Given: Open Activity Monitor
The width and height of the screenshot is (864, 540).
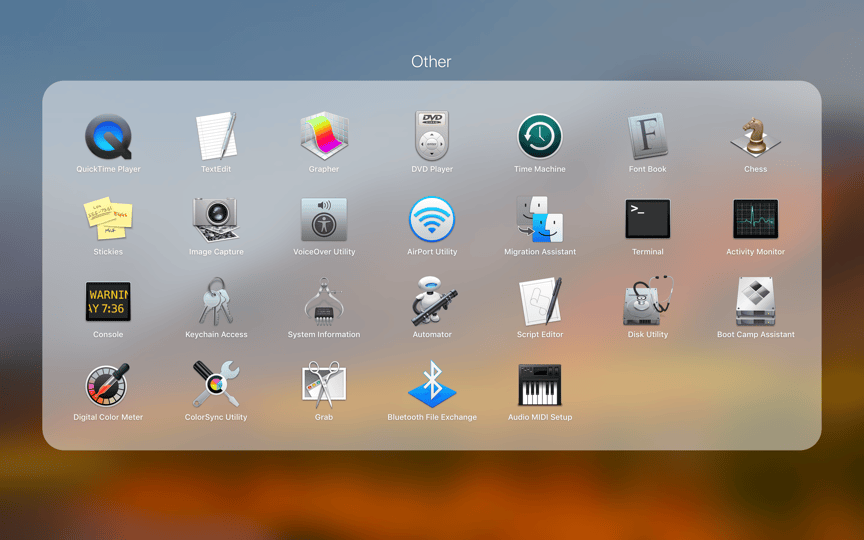Looking at the screenshot, I should pos(755,219).
